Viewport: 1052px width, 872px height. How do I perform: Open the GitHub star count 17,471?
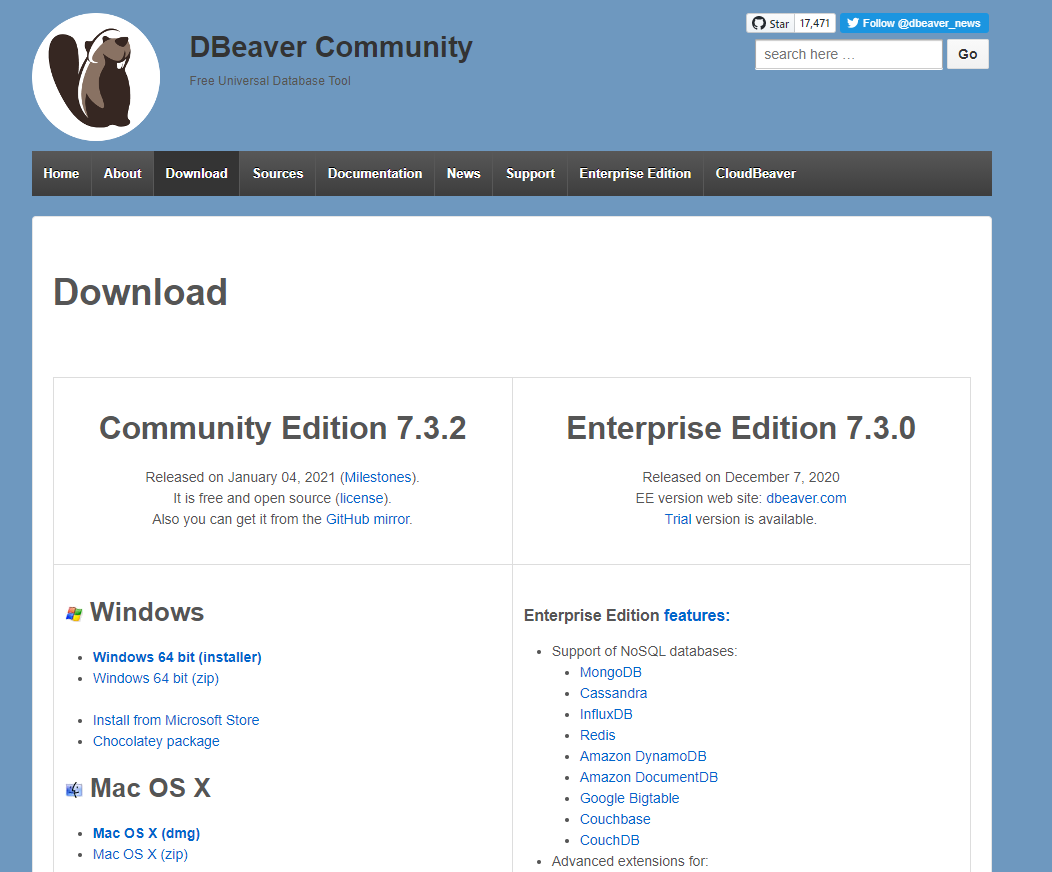815,23
